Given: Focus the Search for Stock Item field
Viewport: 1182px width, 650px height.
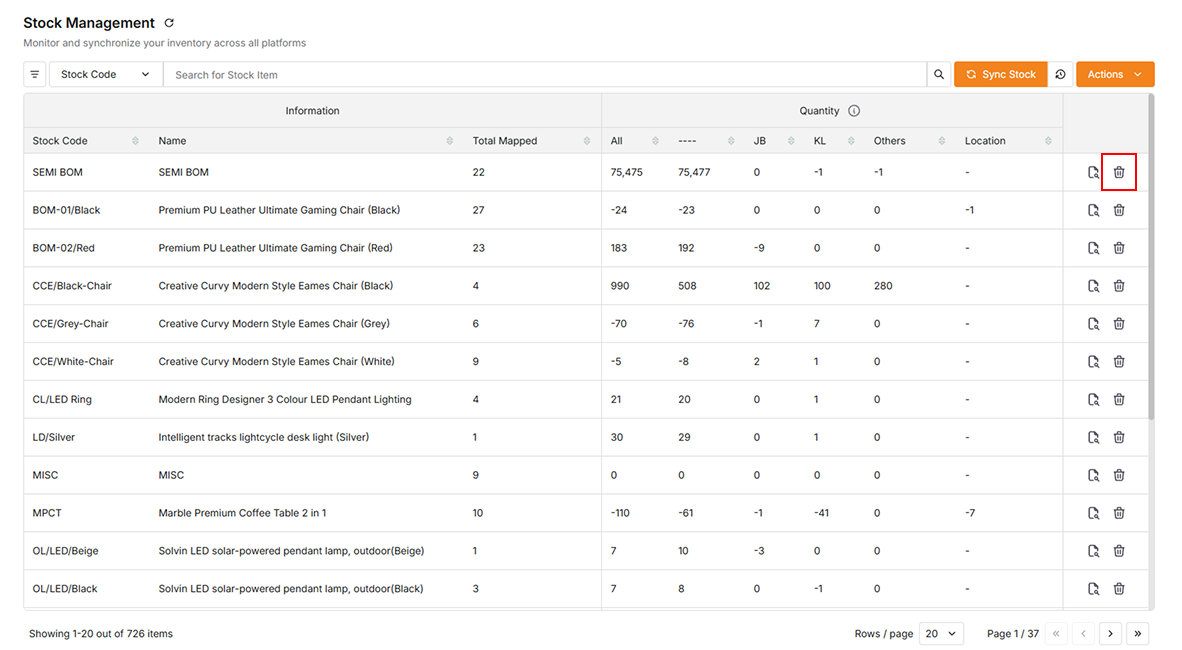Looking at the screenshot, I should tap(545, 75).
